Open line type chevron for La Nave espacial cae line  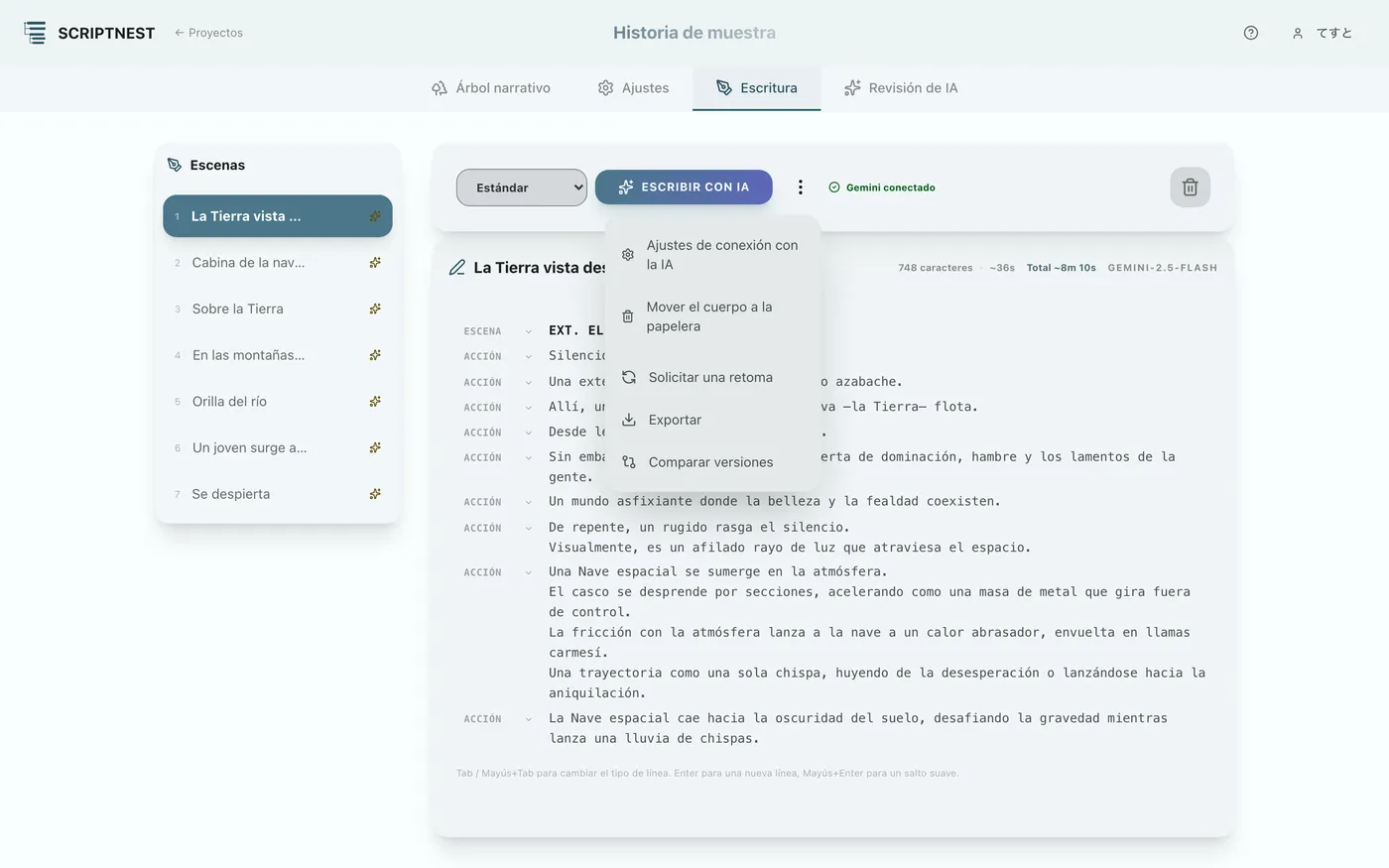529,719
